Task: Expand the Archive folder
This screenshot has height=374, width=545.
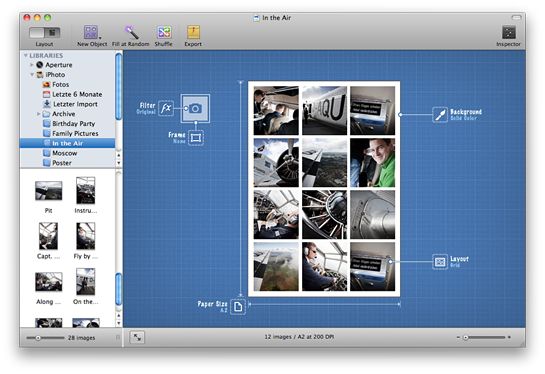Action: click(38, 114)
